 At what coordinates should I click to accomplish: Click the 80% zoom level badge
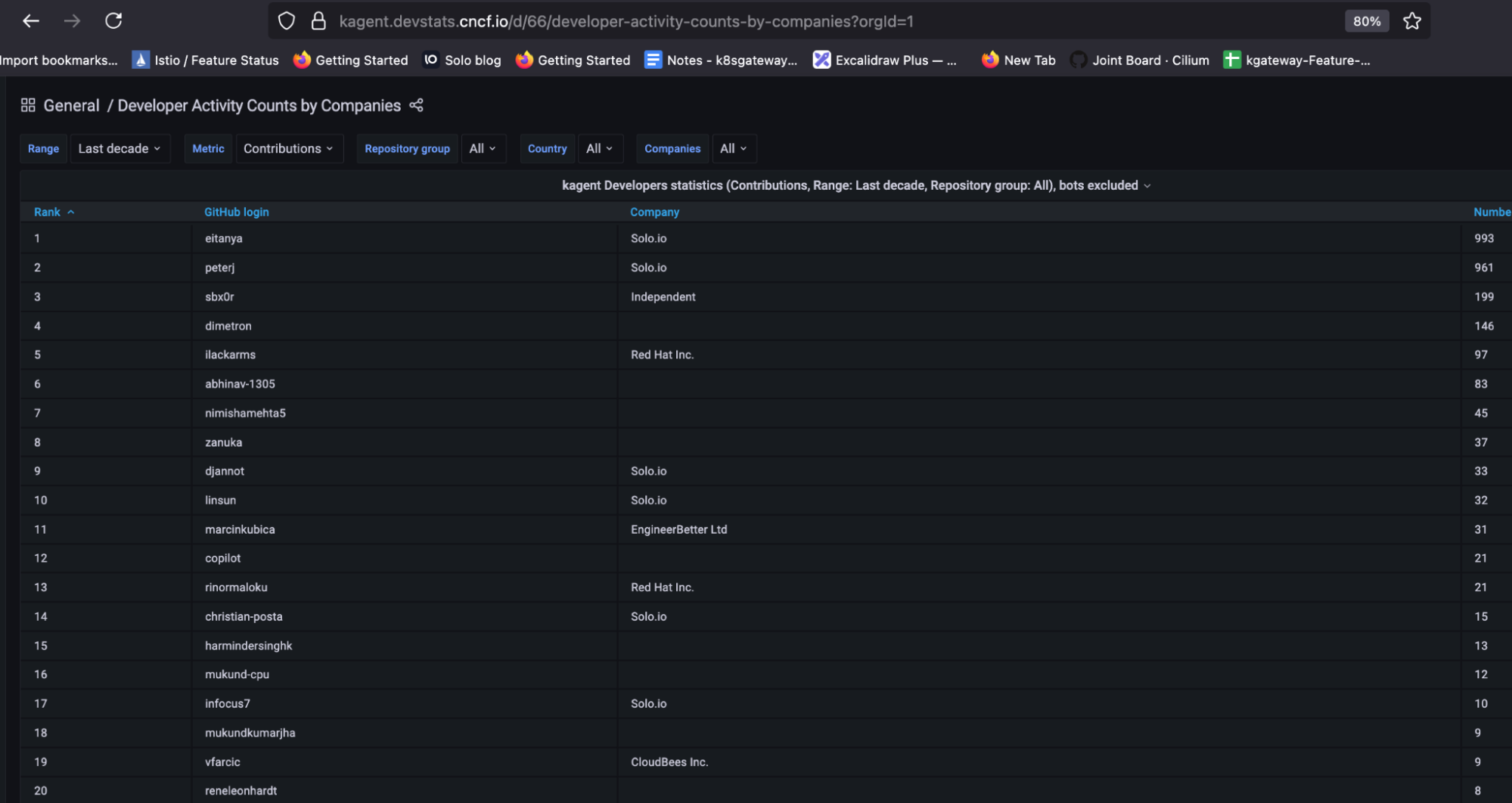pyautogui.click(x=1366, y=21)
